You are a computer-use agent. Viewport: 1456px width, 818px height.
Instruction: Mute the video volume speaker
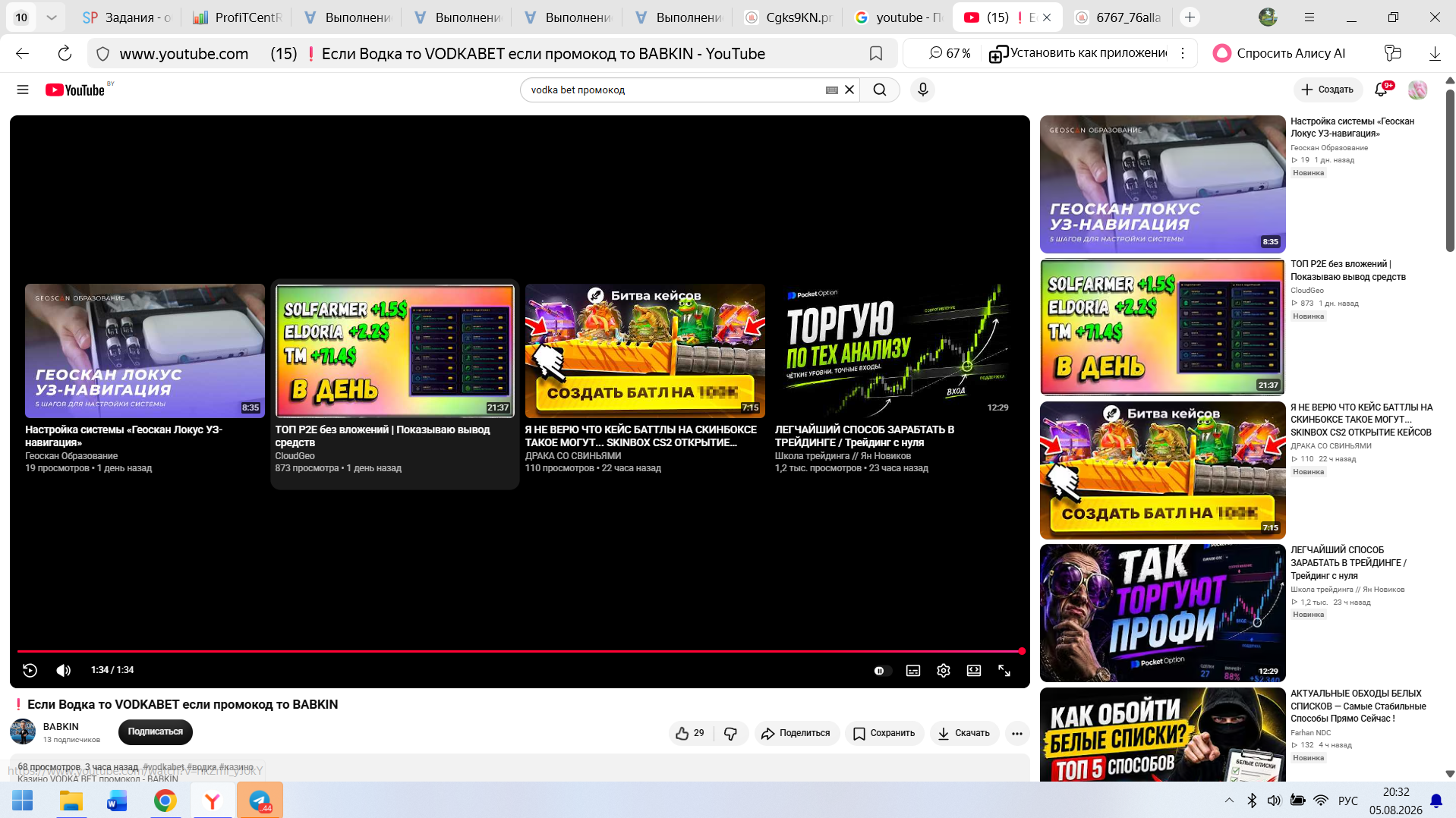pos(64,670)
